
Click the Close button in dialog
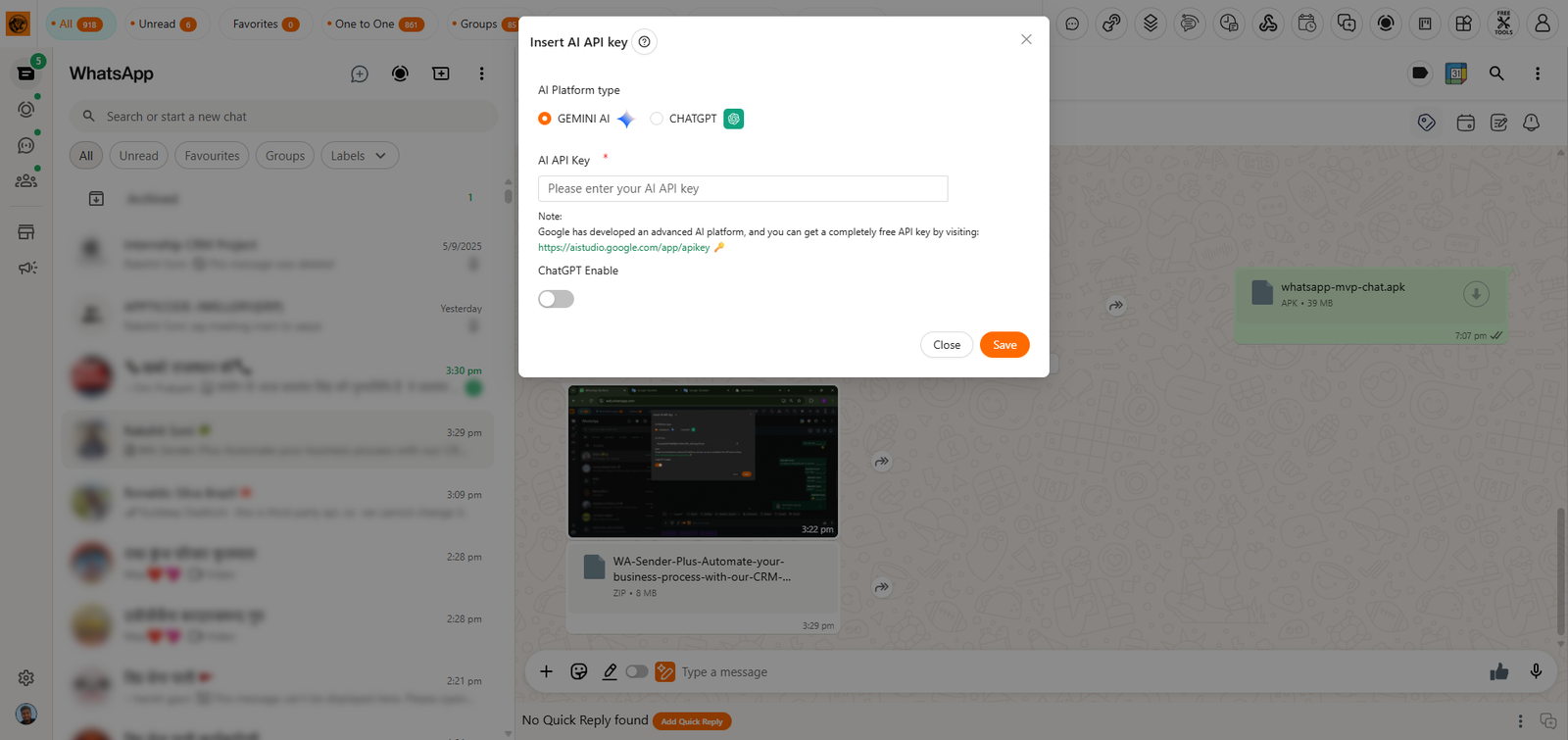tap(947, 345)
